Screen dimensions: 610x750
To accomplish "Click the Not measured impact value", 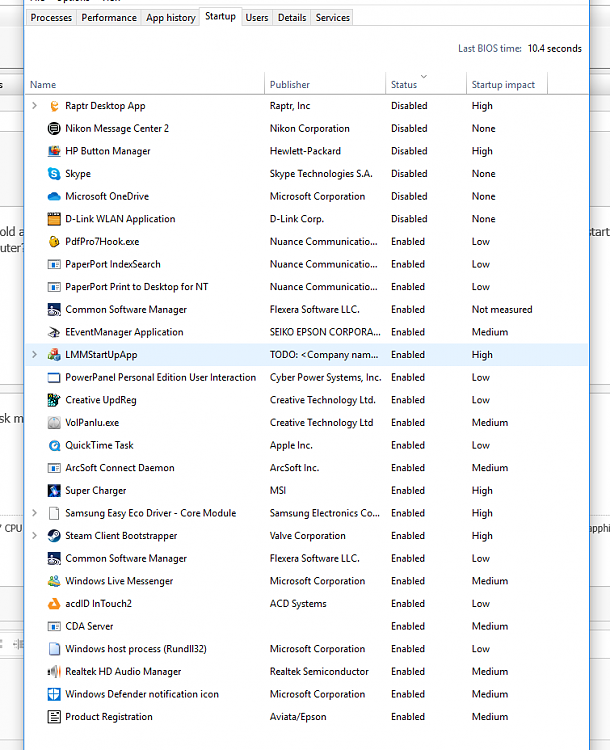I will click(502, 309).
